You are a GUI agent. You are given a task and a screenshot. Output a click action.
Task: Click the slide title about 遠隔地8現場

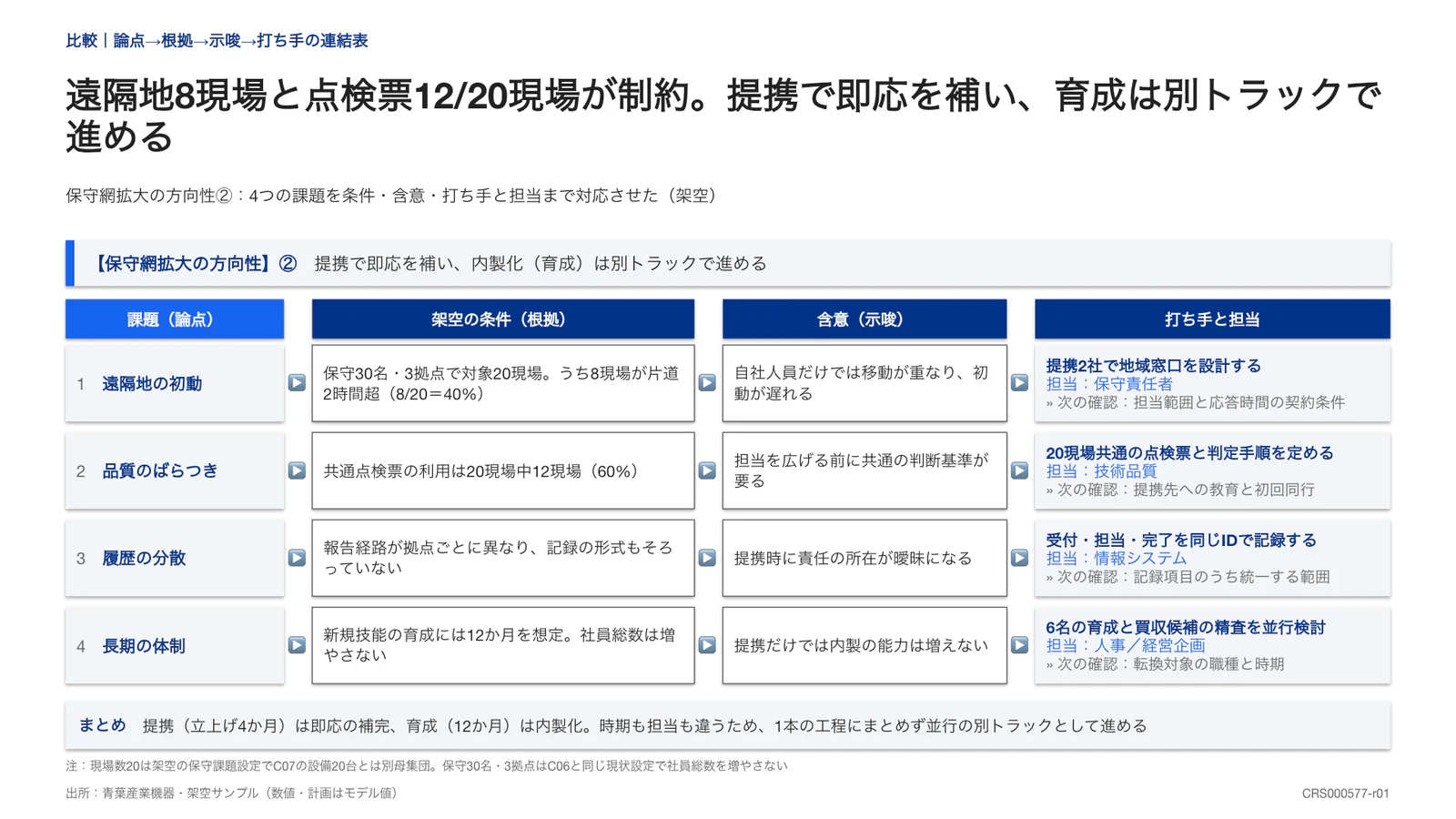[x=723, y=116]
